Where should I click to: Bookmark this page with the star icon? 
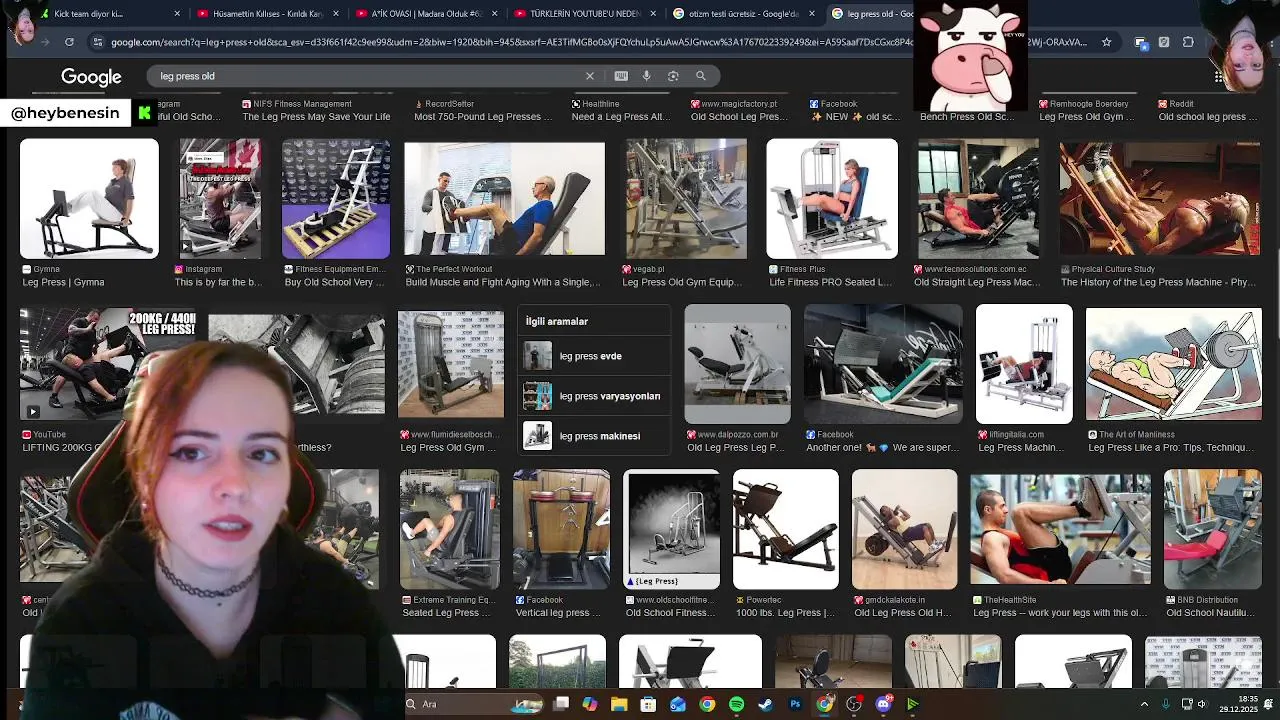point(1106,42)
